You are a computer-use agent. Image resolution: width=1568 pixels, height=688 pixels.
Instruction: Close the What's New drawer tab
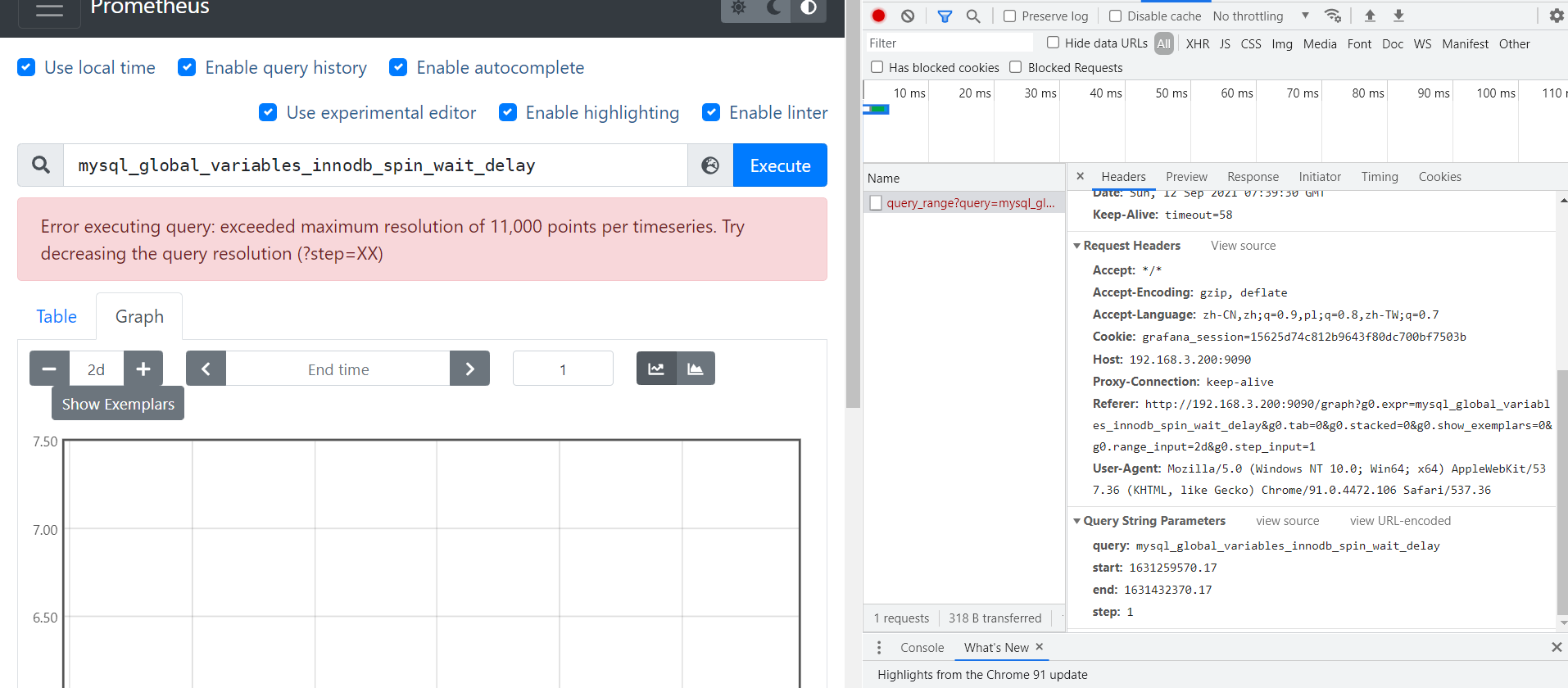pos(1040,646)
